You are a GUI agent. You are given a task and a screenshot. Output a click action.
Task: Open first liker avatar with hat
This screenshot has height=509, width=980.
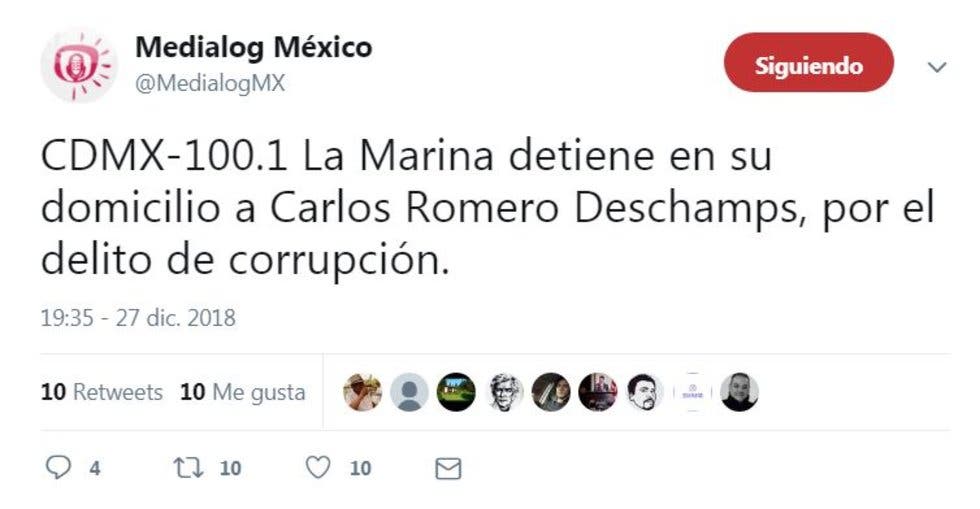click(362, 392)
